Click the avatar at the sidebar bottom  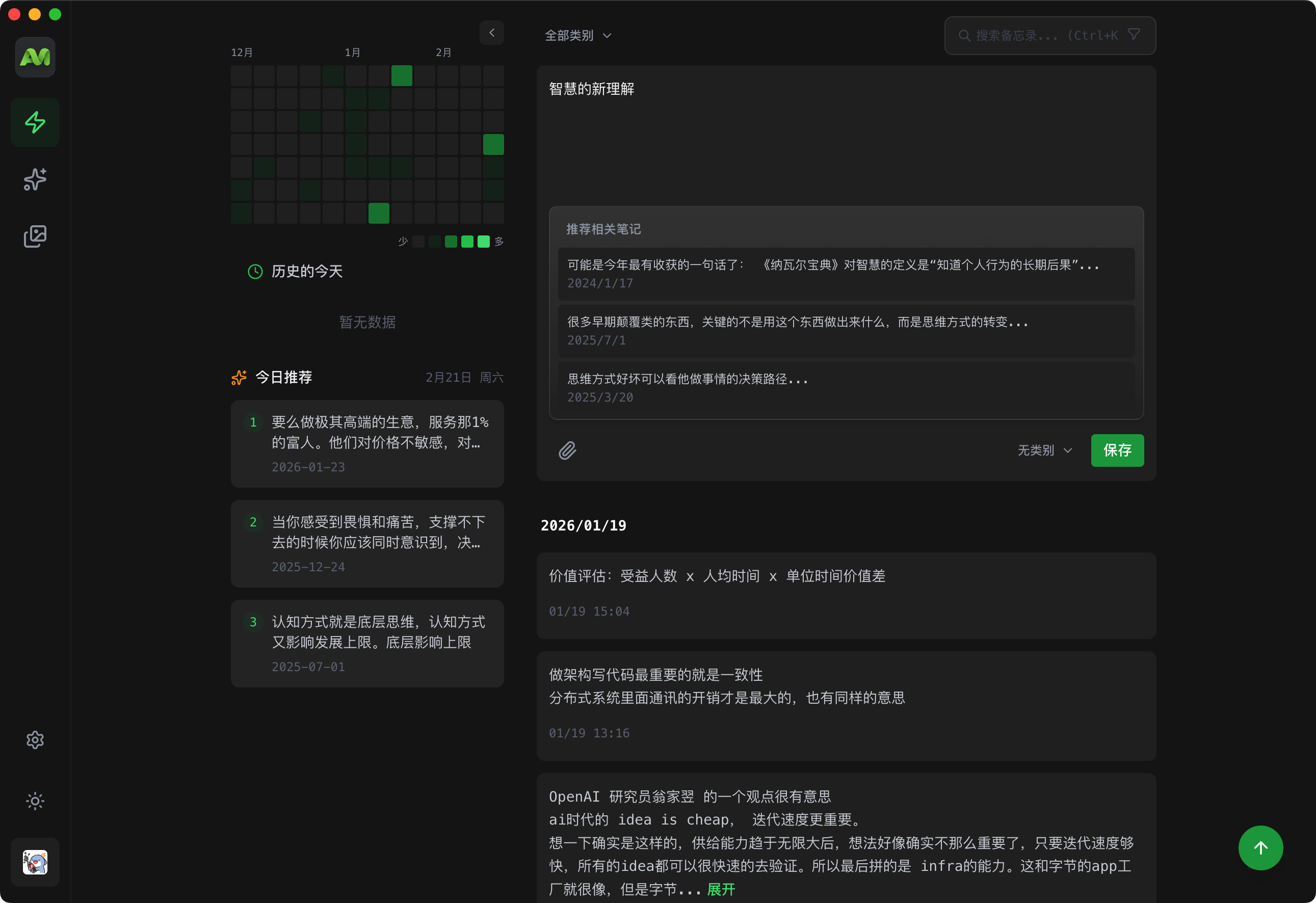35,862
